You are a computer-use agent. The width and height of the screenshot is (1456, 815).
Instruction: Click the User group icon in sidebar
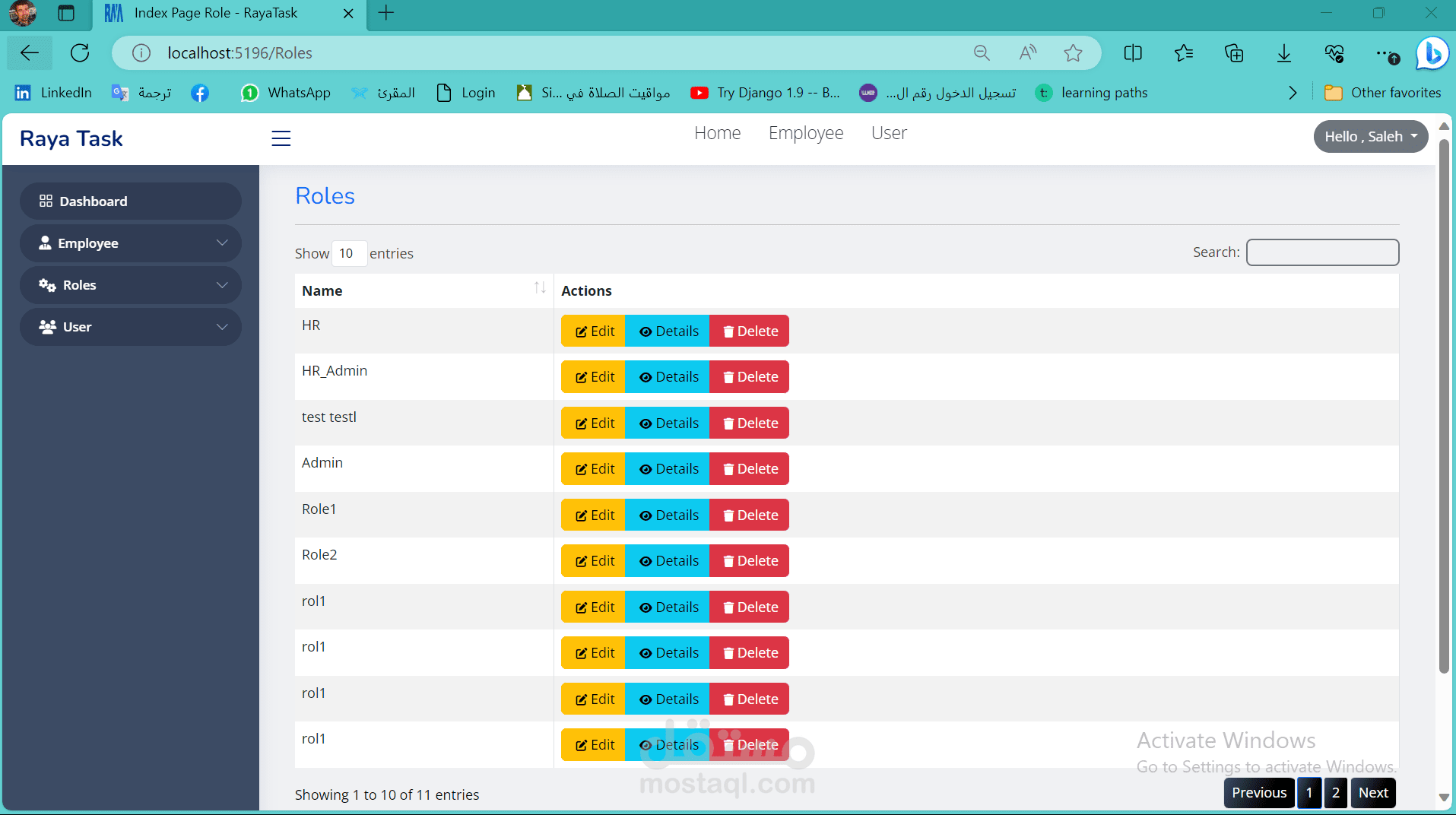point(46,327)
